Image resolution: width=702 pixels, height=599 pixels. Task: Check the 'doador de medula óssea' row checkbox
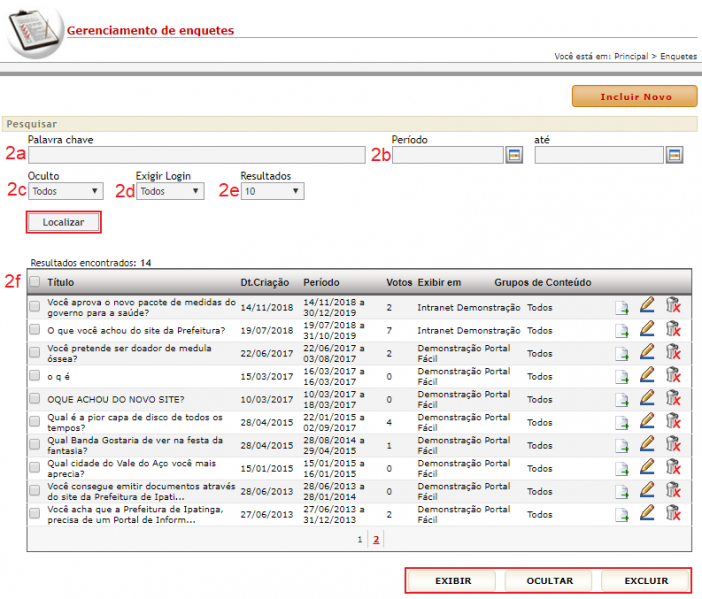[34, 352]
